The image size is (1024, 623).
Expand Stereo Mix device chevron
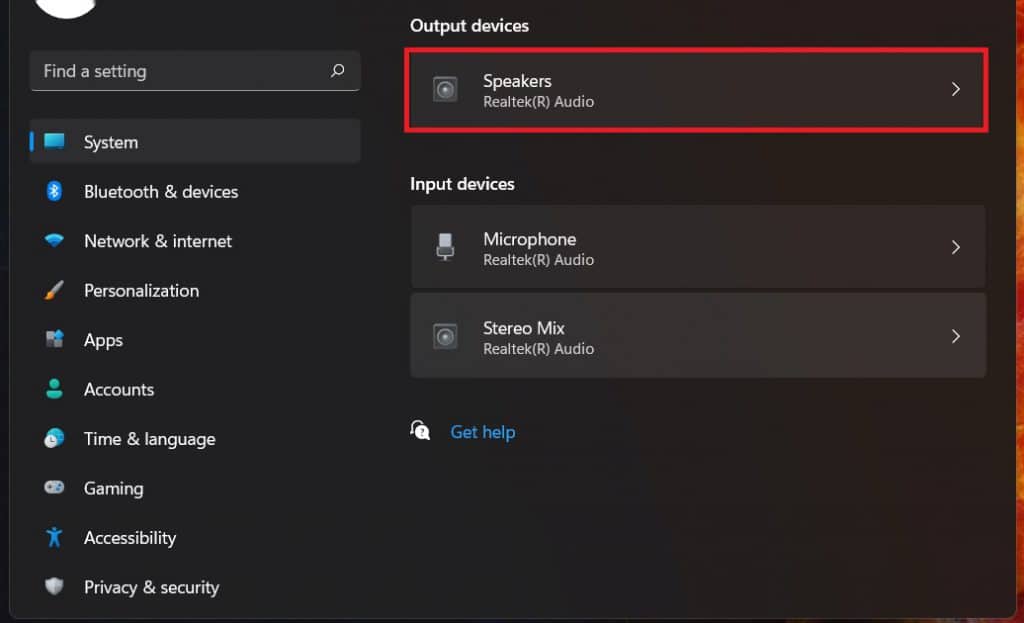tap(955, 336)
